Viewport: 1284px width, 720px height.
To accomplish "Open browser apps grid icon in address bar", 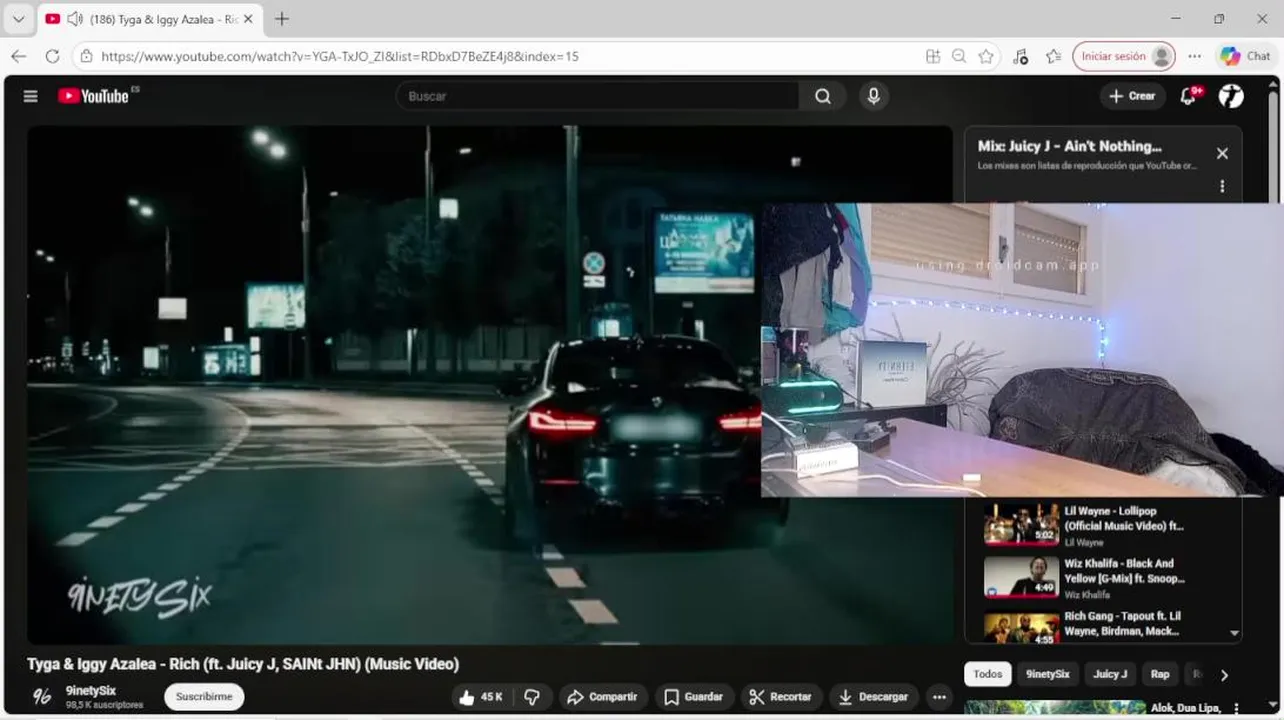I will click(x=933, y=56).
